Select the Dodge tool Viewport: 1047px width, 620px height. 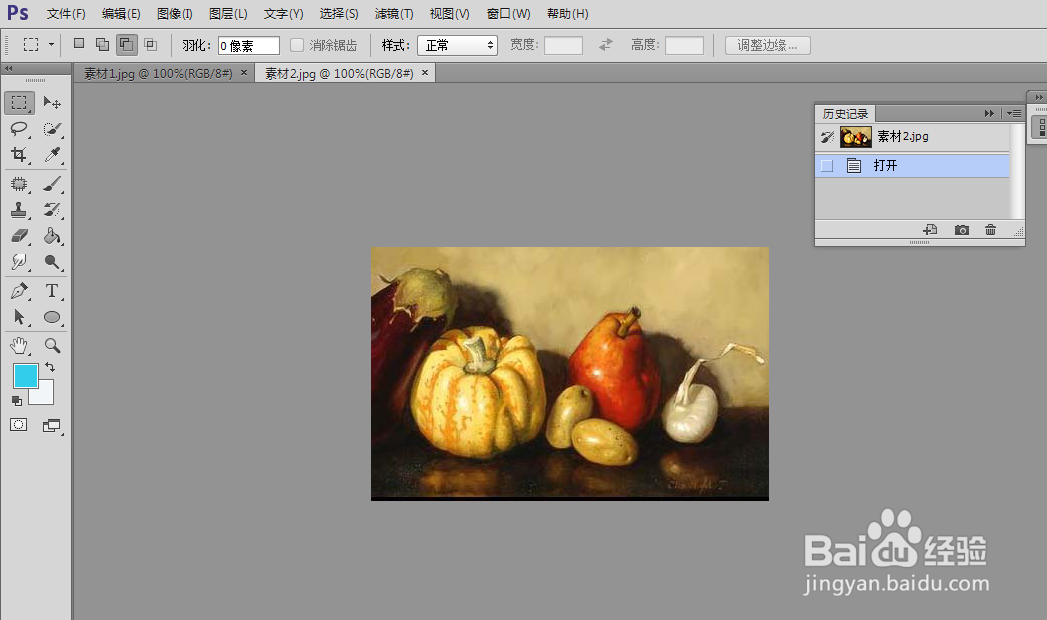(x=52, y=262)
